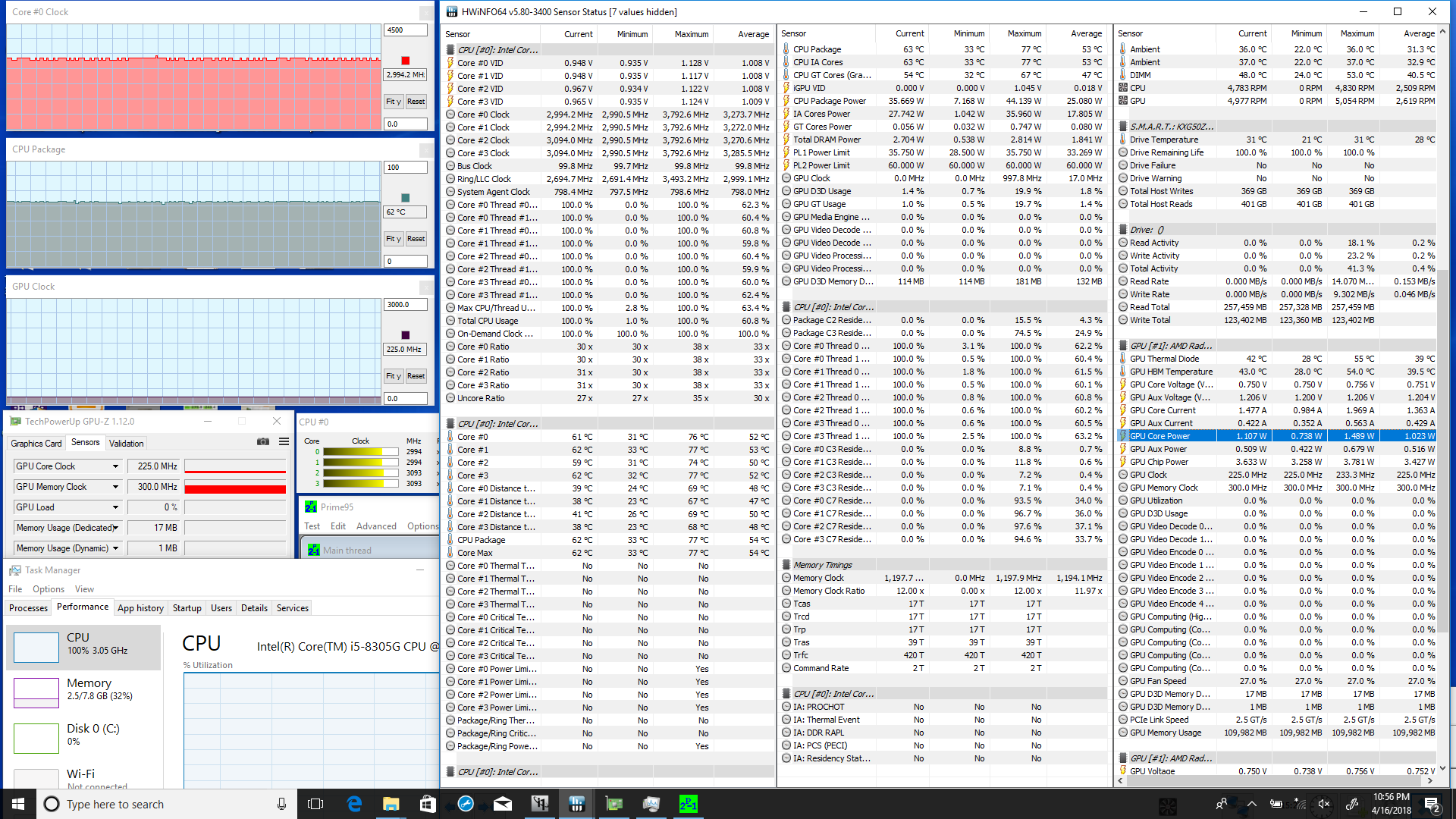
Task: Open Microsoft Edge from taskbar
Action: [354, 804]
